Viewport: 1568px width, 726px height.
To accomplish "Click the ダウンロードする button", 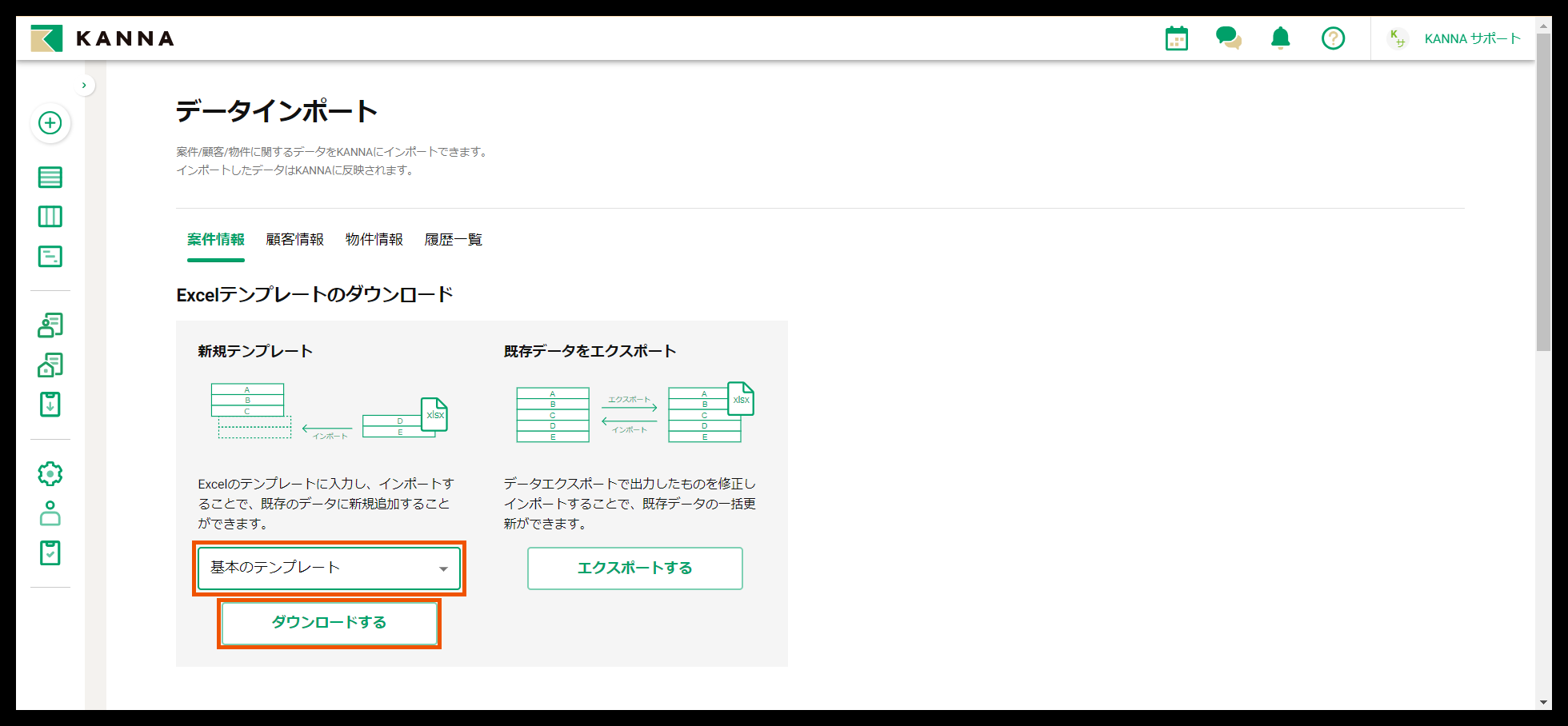I will pos(328,623).
